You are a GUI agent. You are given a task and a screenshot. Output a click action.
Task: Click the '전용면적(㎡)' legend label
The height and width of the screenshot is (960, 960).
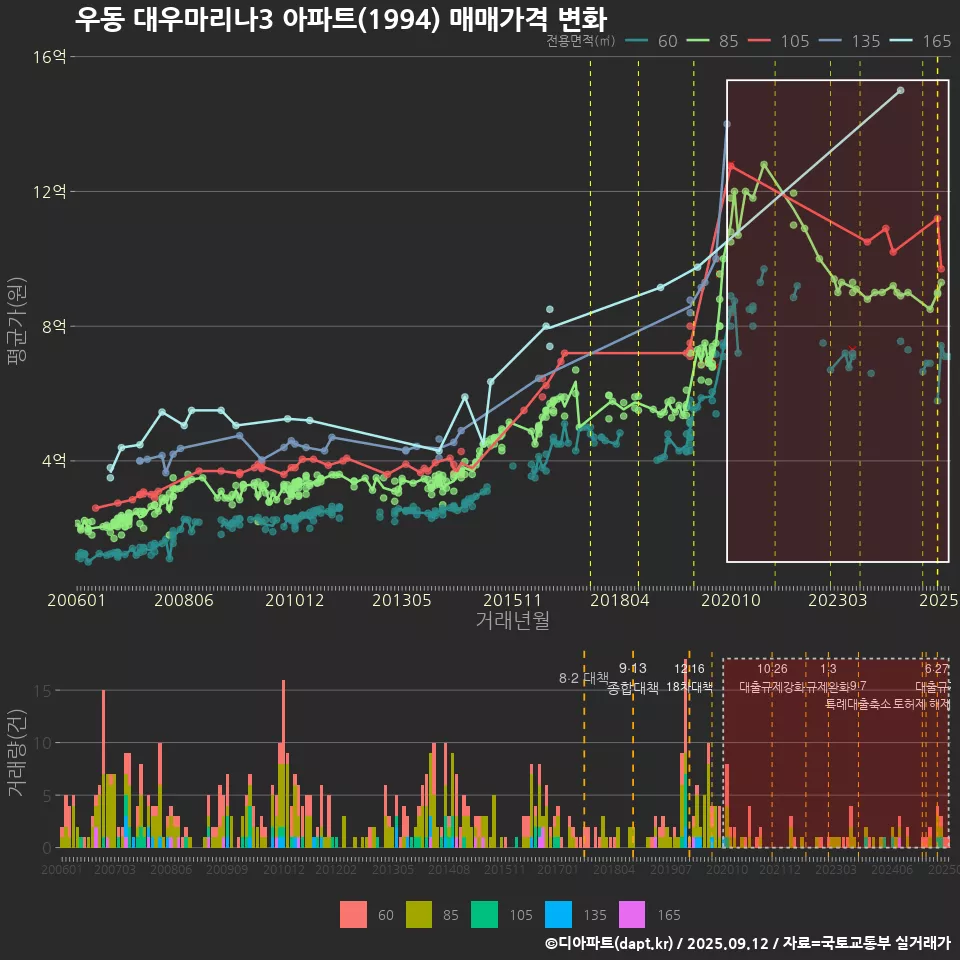(580, 41)
